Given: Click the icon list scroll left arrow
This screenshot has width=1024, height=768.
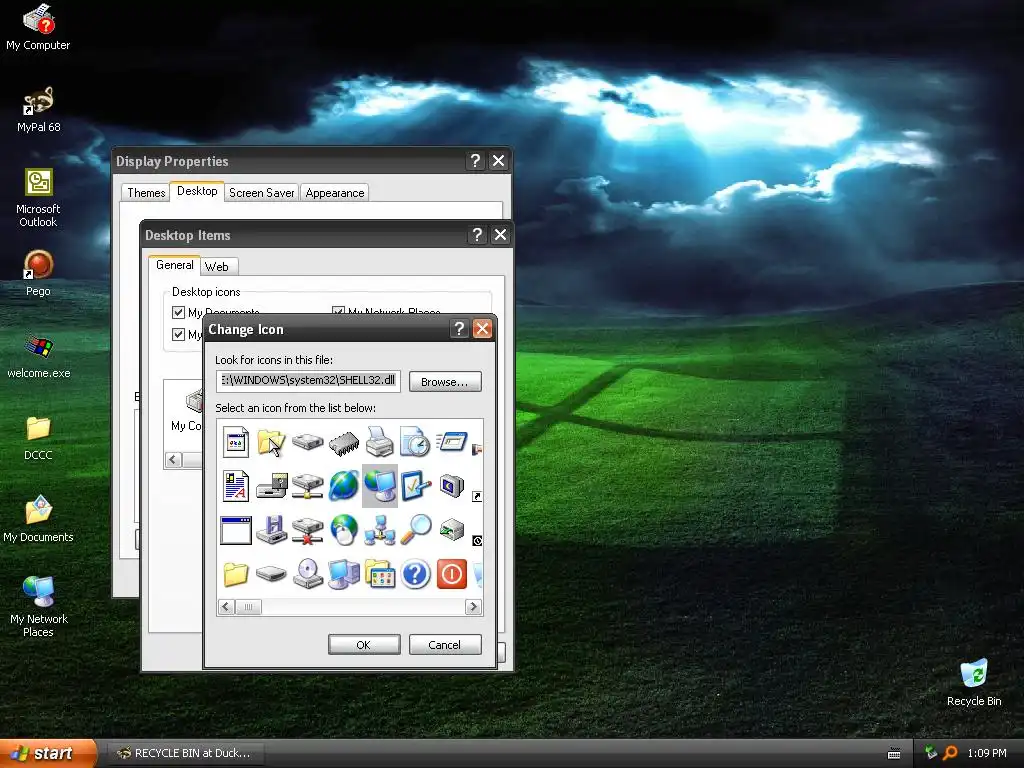Looking at the screenshot, I should tap(226, 607).
